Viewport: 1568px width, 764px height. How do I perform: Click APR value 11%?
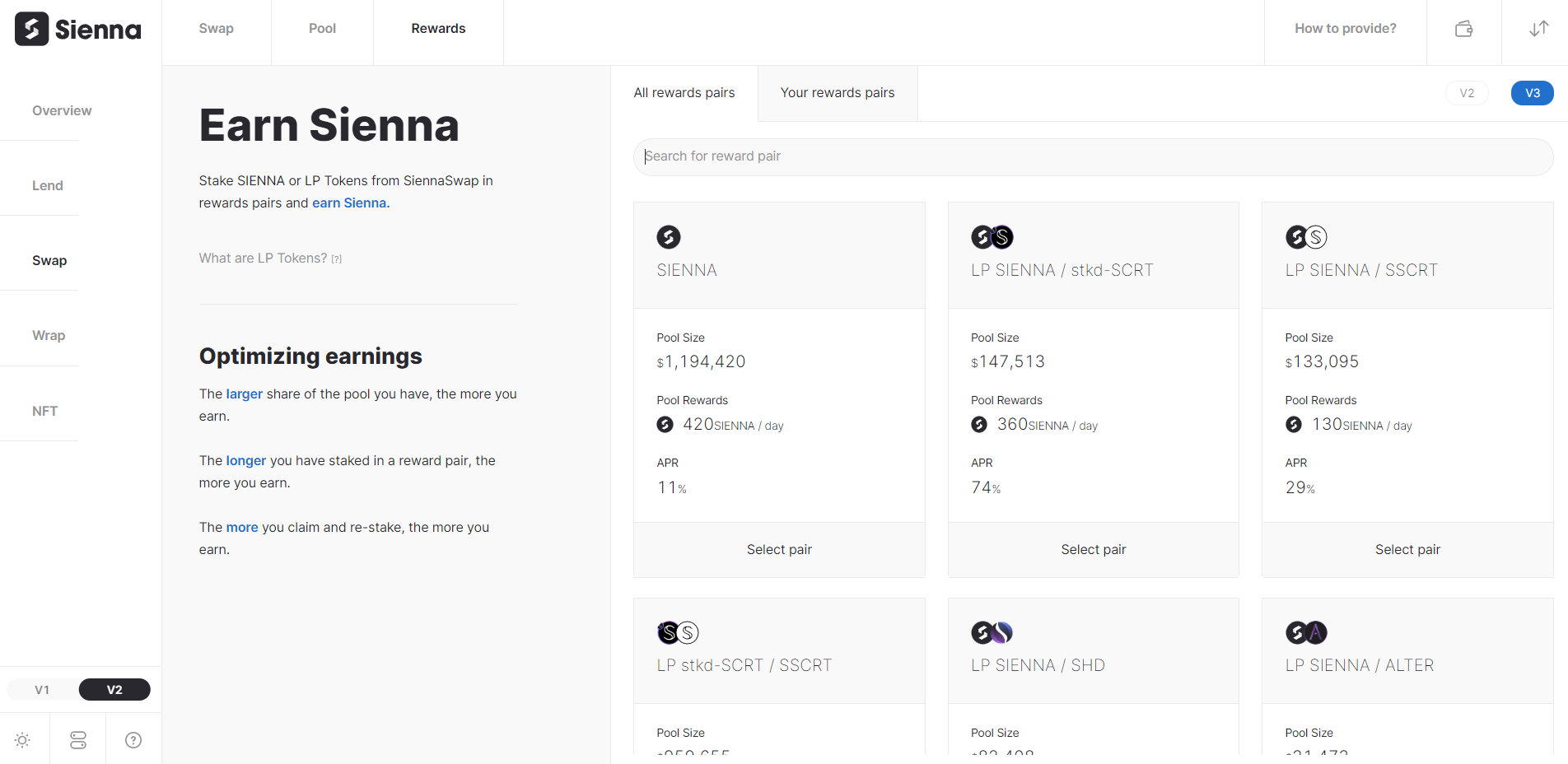pos(672,487)
